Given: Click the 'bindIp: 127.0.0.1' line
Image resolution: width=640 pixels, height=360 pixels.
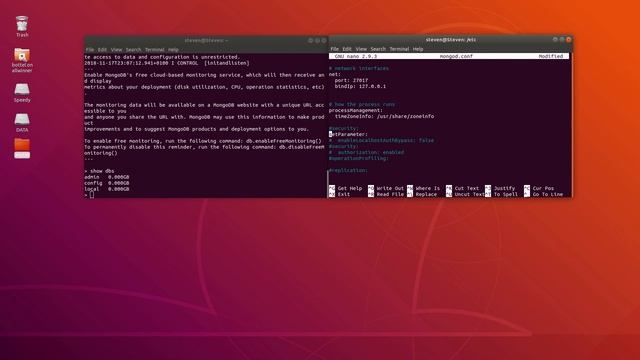Looking at the screenshot, I should pyautogui.click(x=360, y=87).
